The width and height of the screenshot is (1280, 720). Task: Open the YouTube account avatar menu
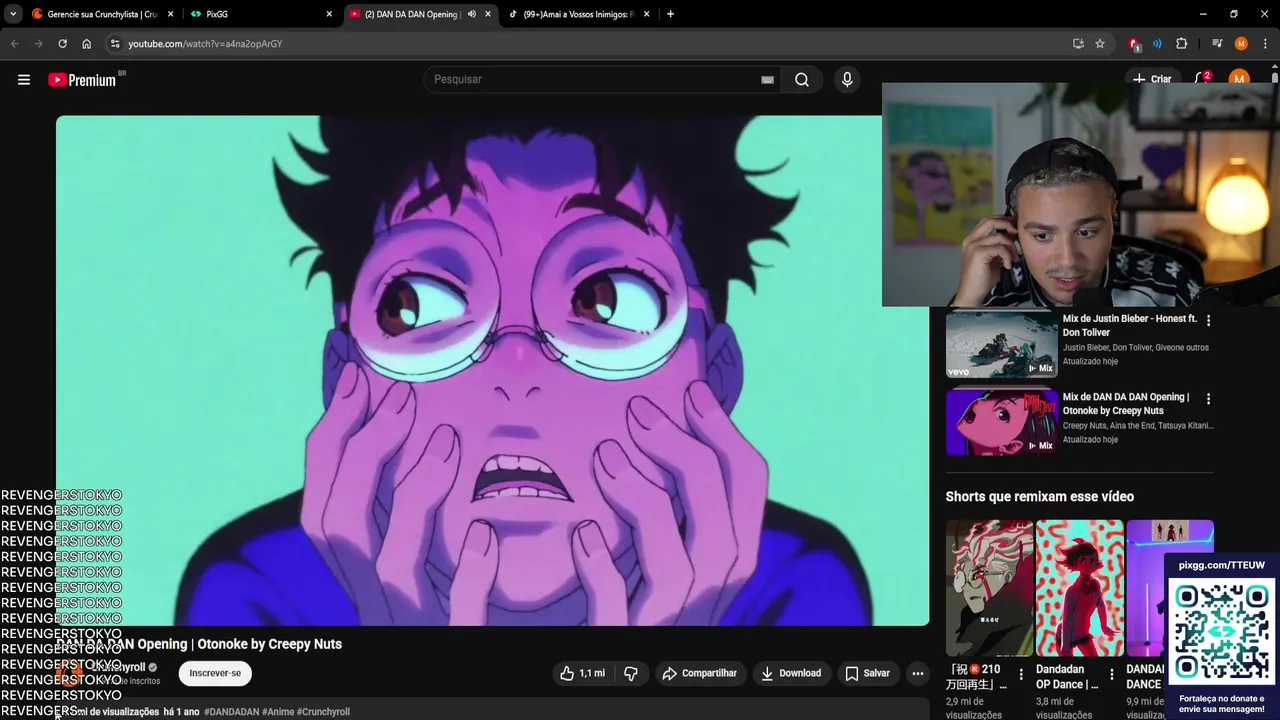tap(1239, 79)
